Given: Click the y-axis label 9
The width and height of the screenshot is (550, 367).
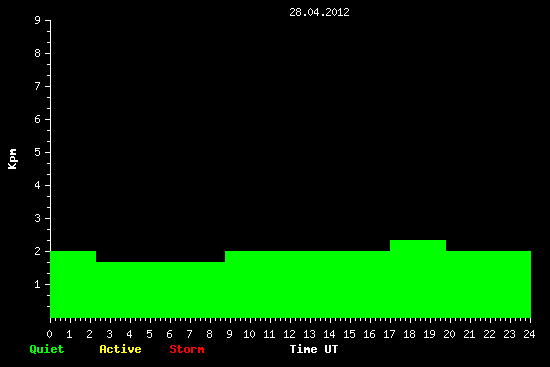Looking at the screenshot, I should (x=38, y=20).
